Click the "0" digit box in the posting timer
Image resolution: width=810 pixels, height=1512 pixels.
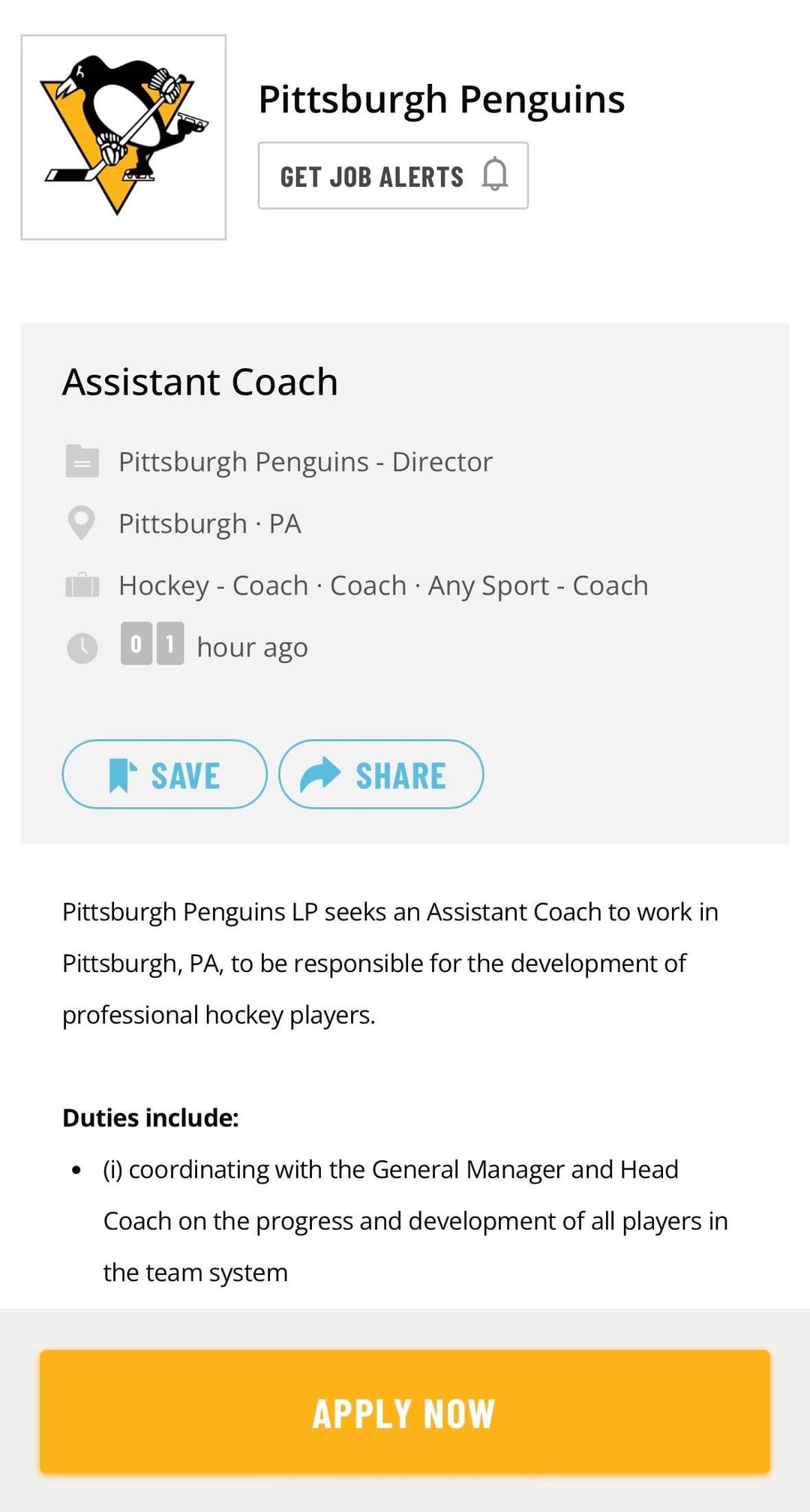pos(136,643)
